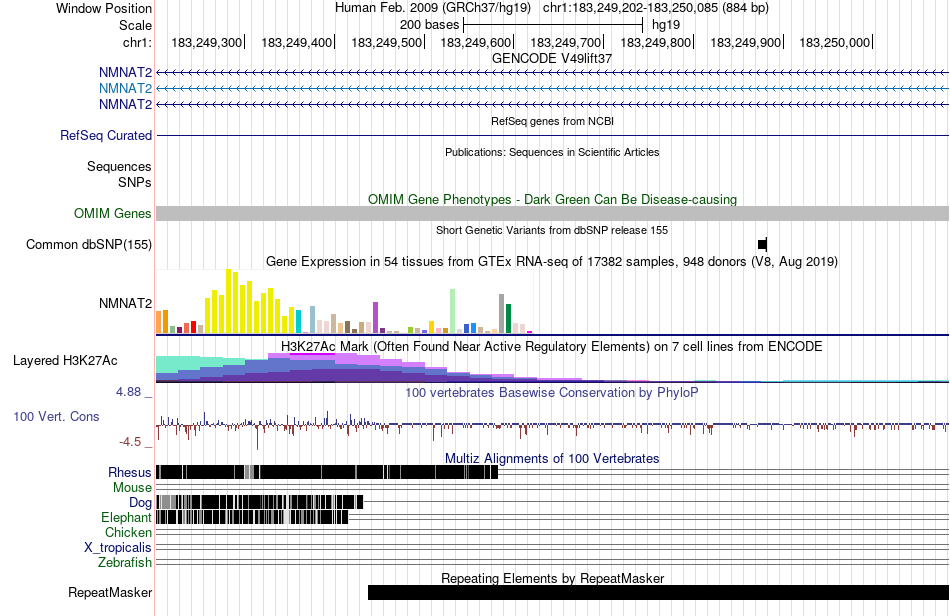This screenshot has height=616, width=950.
Task: Click the SNPs track label
Action: pyautogui.click(x=135, y=182)
